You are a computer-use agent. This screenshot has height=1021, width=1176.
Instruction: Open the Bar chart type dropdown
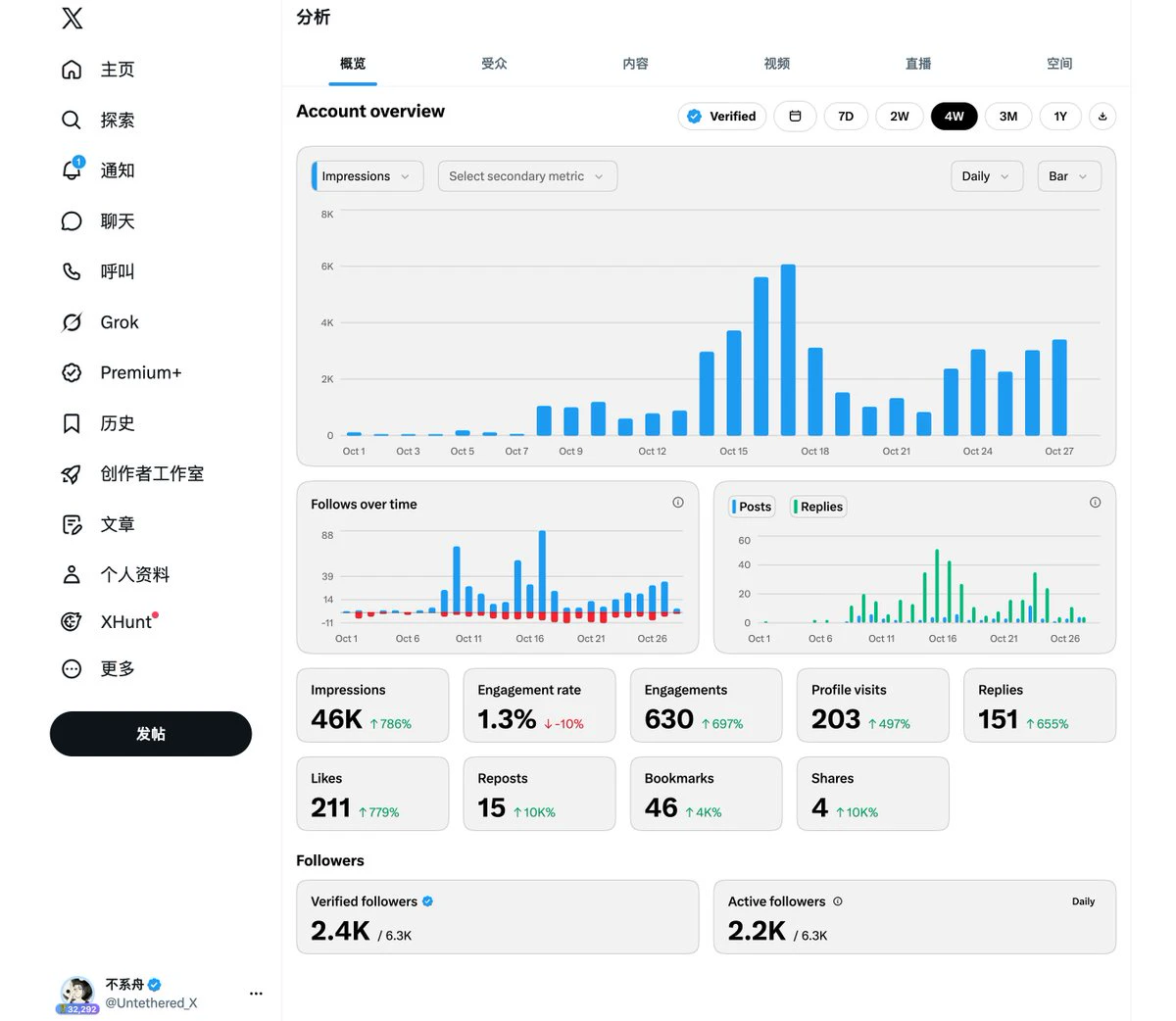click(1069, 176)
